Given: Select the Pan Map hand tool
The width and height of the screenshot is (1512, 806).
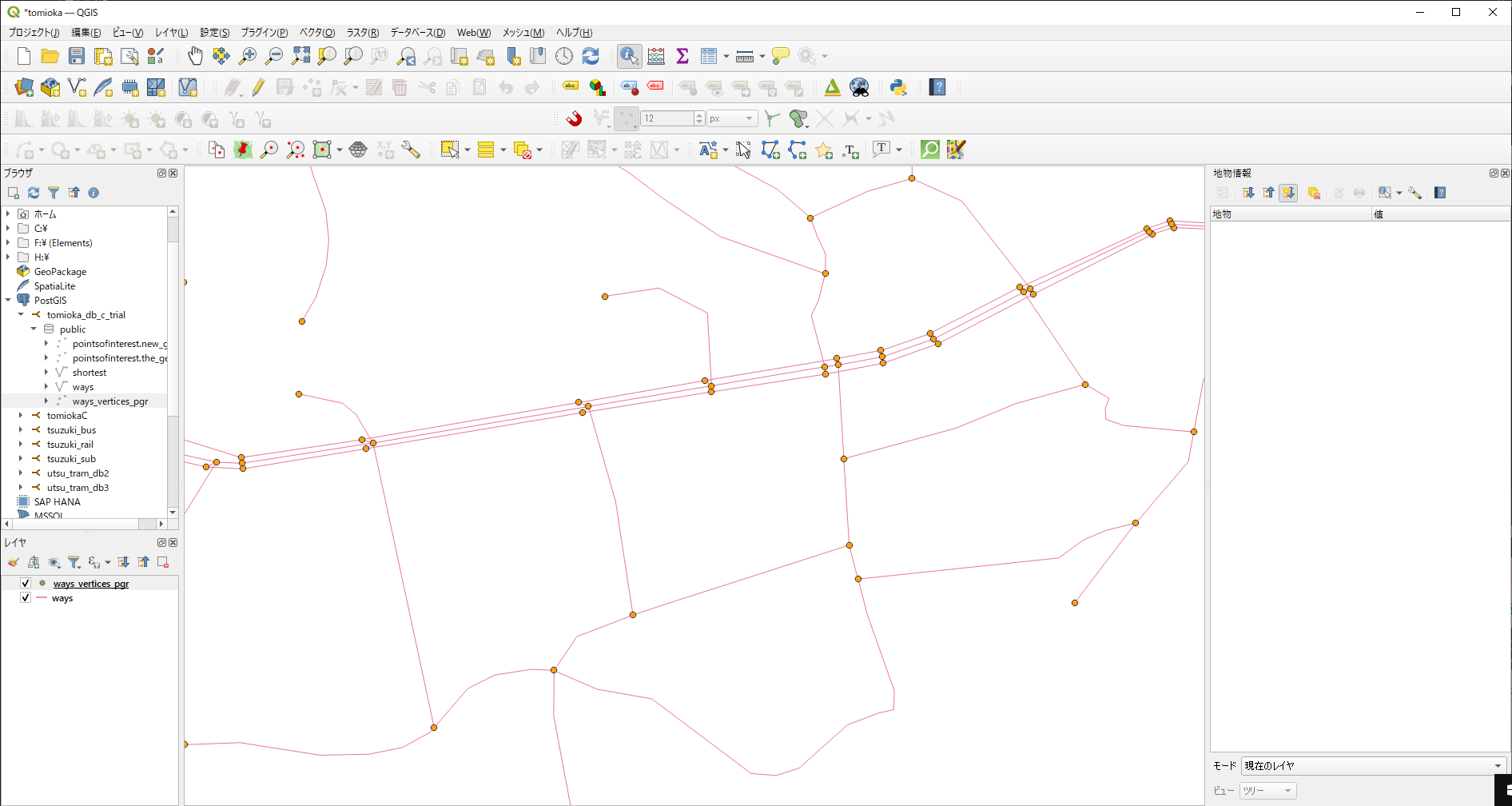Looking at the screenshot, I should 195,56.
